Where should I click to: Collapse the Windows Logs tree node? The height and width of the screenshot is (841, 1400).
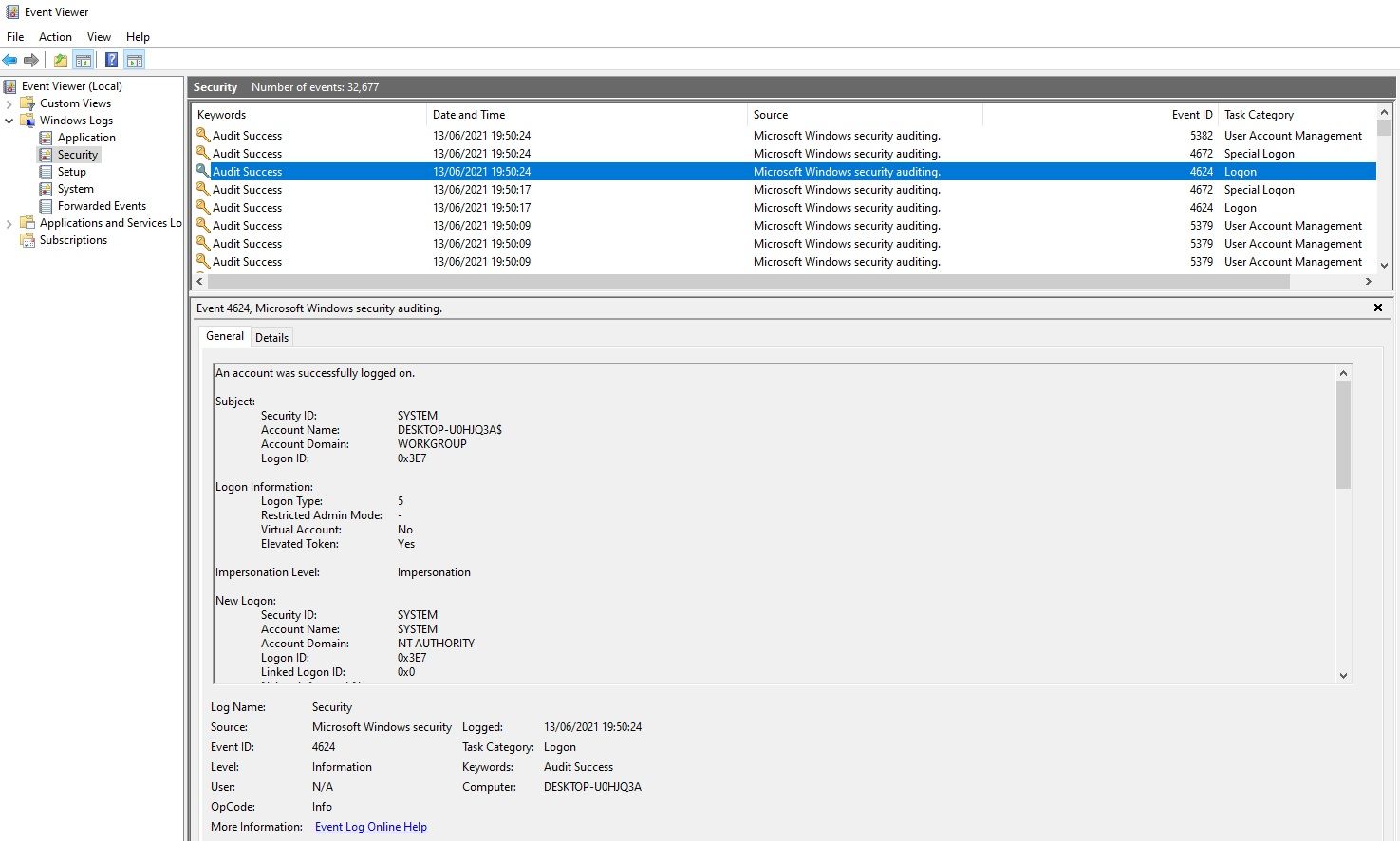[x=9, y=121]
